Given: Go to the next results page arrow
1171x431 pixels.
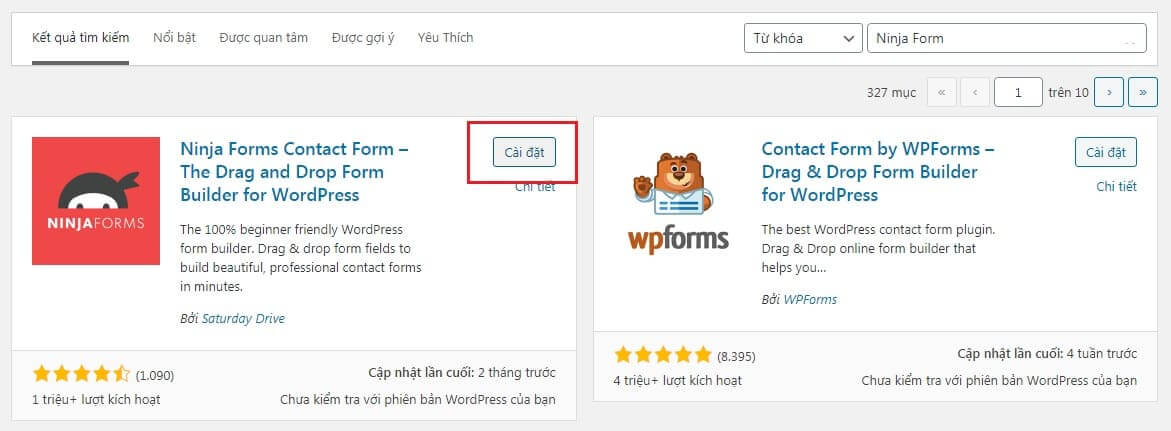Looking at the screenshot, I should 1109,93.
